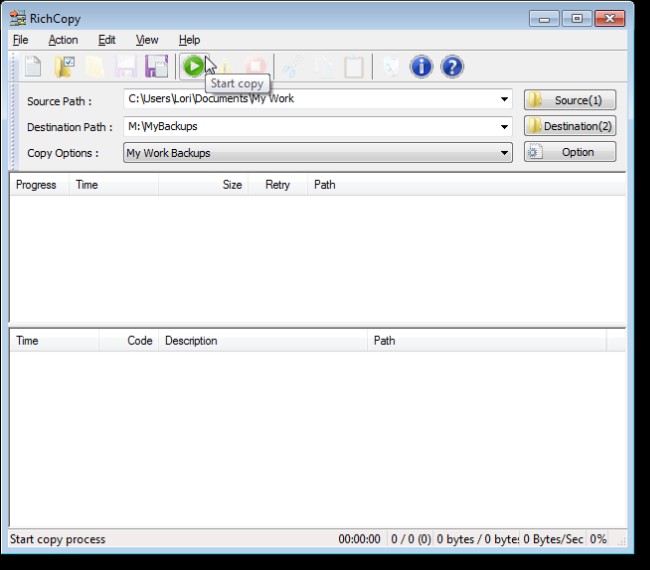Click the Source(1) folder button
650x570 pixels.
[570, 100]
